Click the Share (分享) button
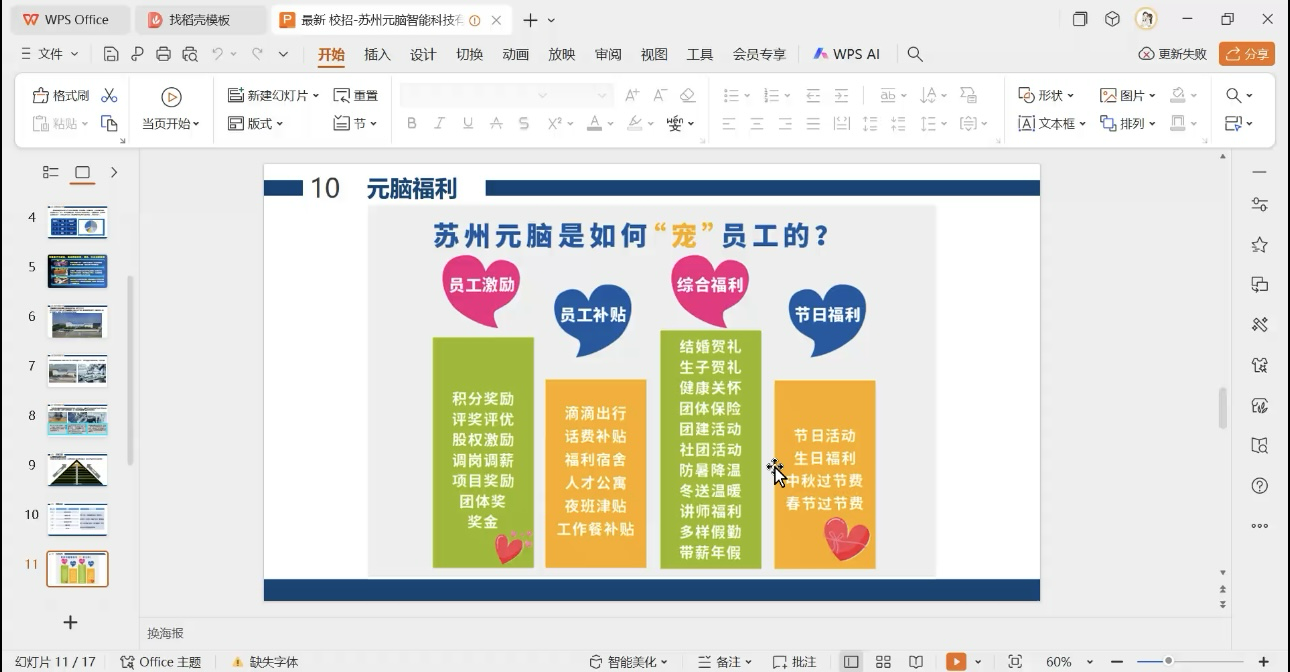This screenshot has height=672, width=1290. (x=1247, y=54)
